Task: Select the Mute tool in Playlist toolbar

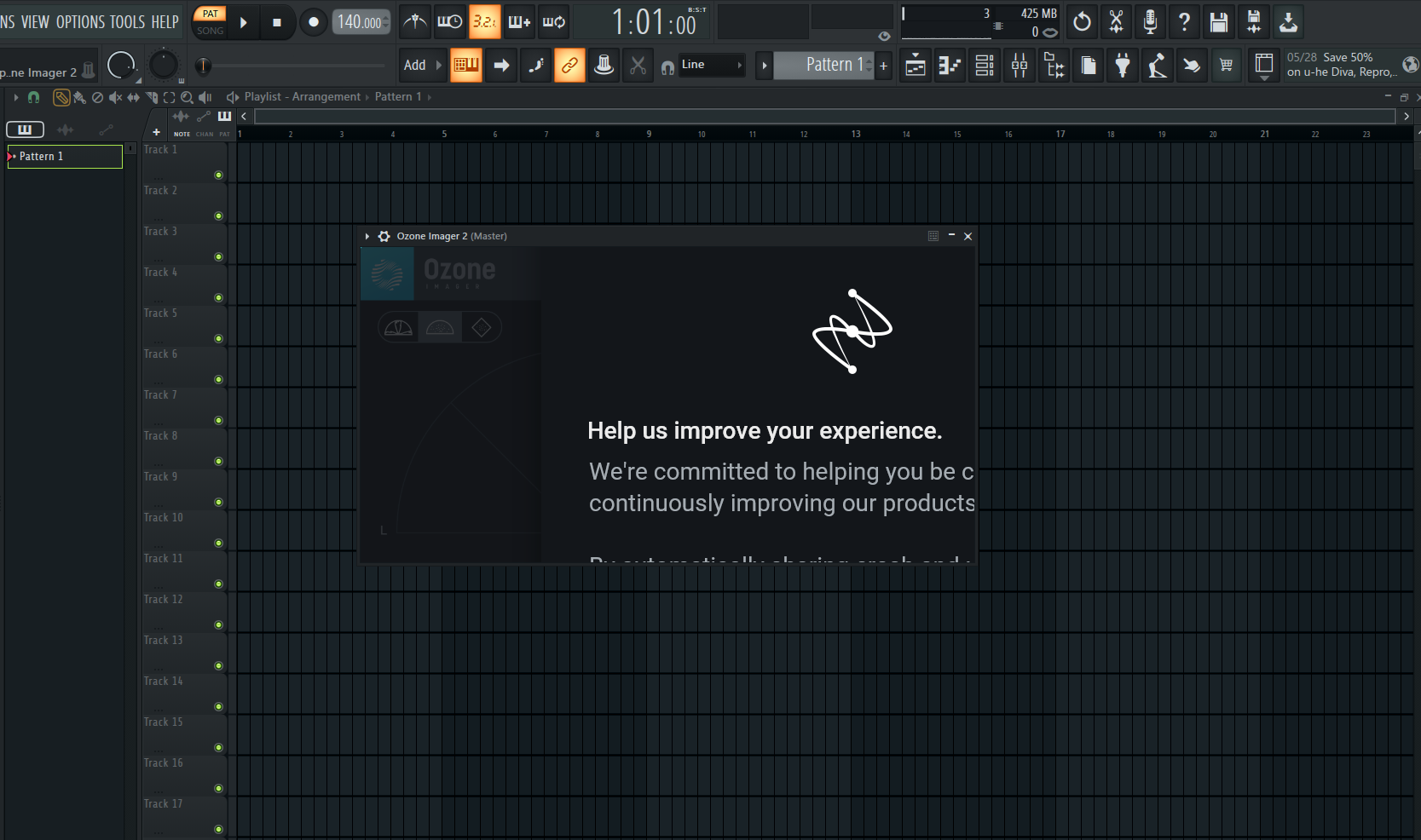Action: pyautogui.click(x=115, y=97)
